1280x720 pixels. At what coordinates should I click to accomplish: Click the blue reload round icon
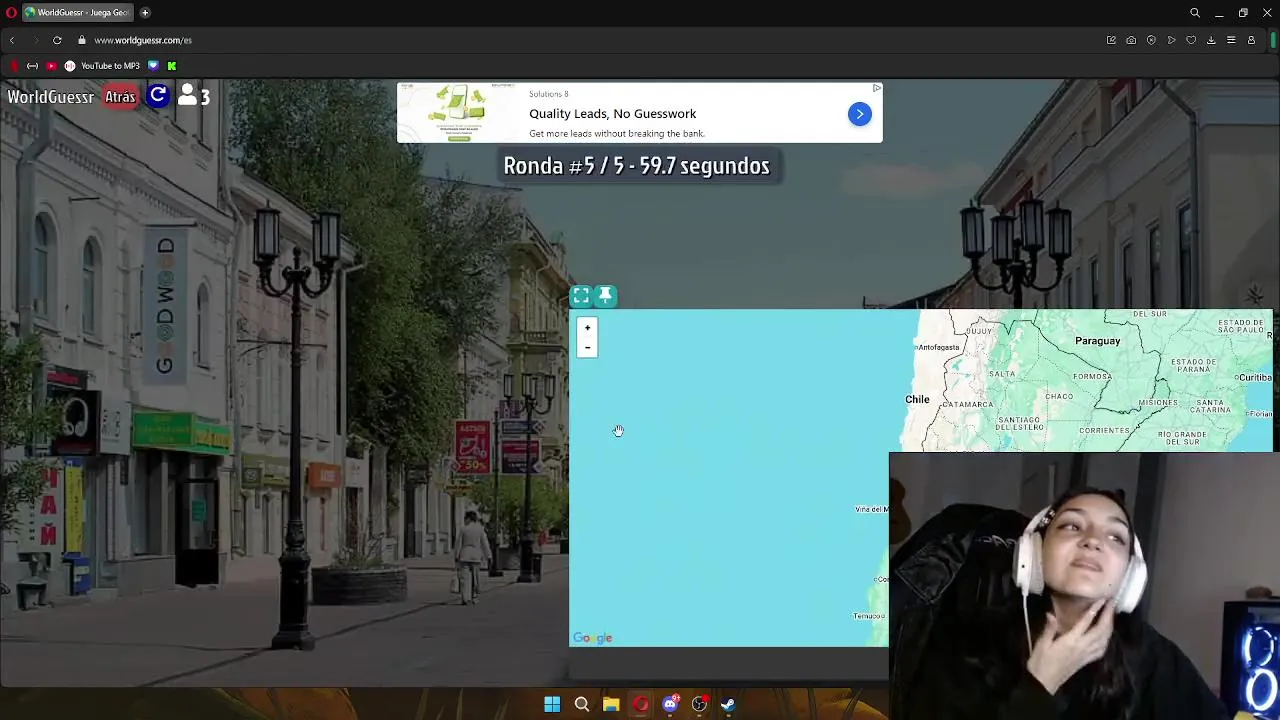pyautogui.click(x=158, y=96)
